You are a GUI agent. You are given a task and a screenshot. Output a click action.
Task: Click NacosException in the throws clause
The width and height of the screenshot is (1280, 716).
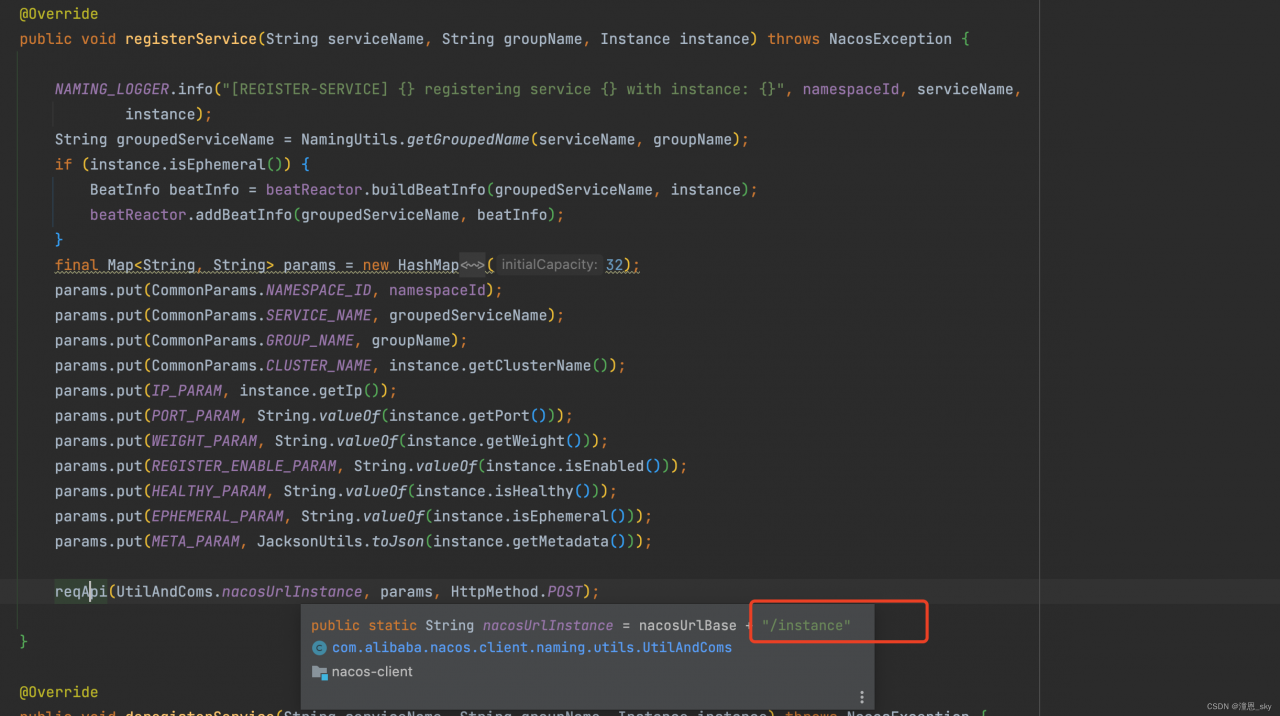coord(890,39)
